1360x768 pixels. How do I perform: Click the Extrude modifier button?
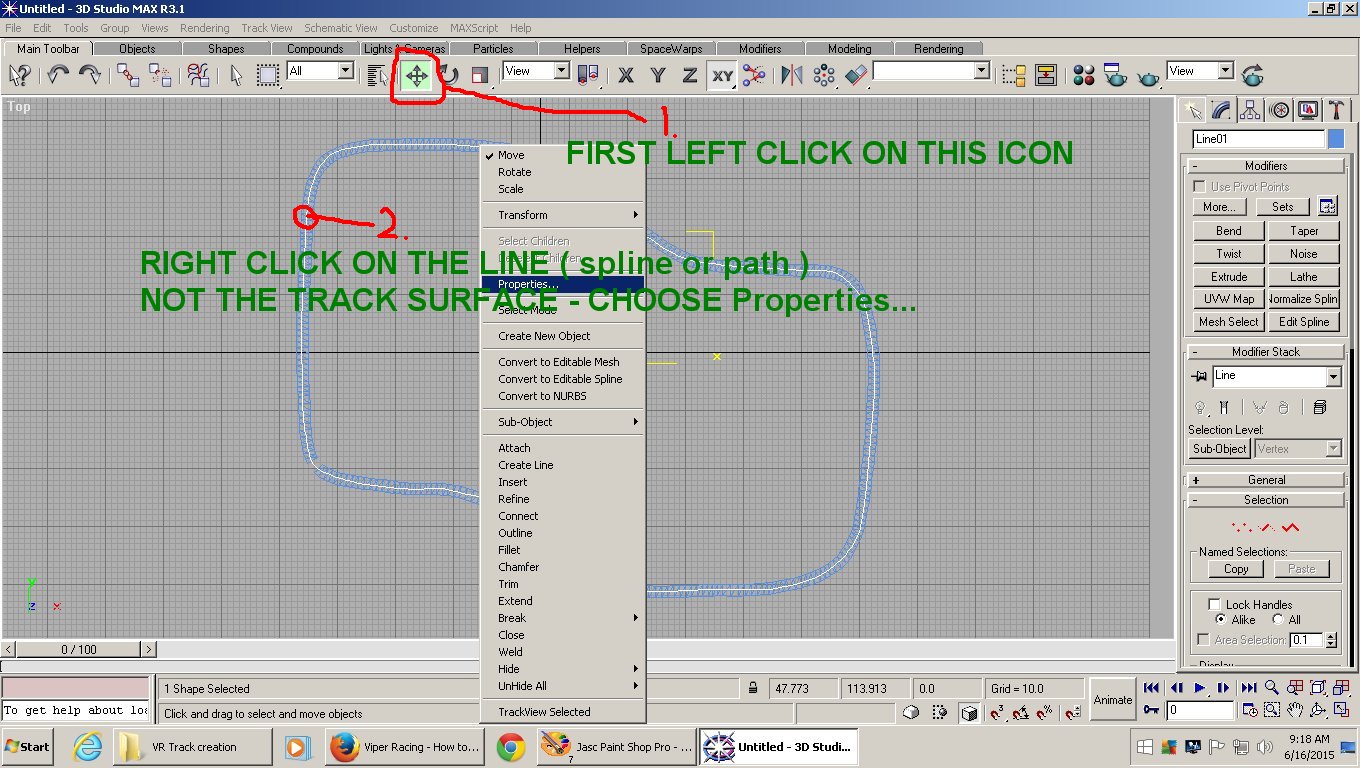click(1229, 277)
